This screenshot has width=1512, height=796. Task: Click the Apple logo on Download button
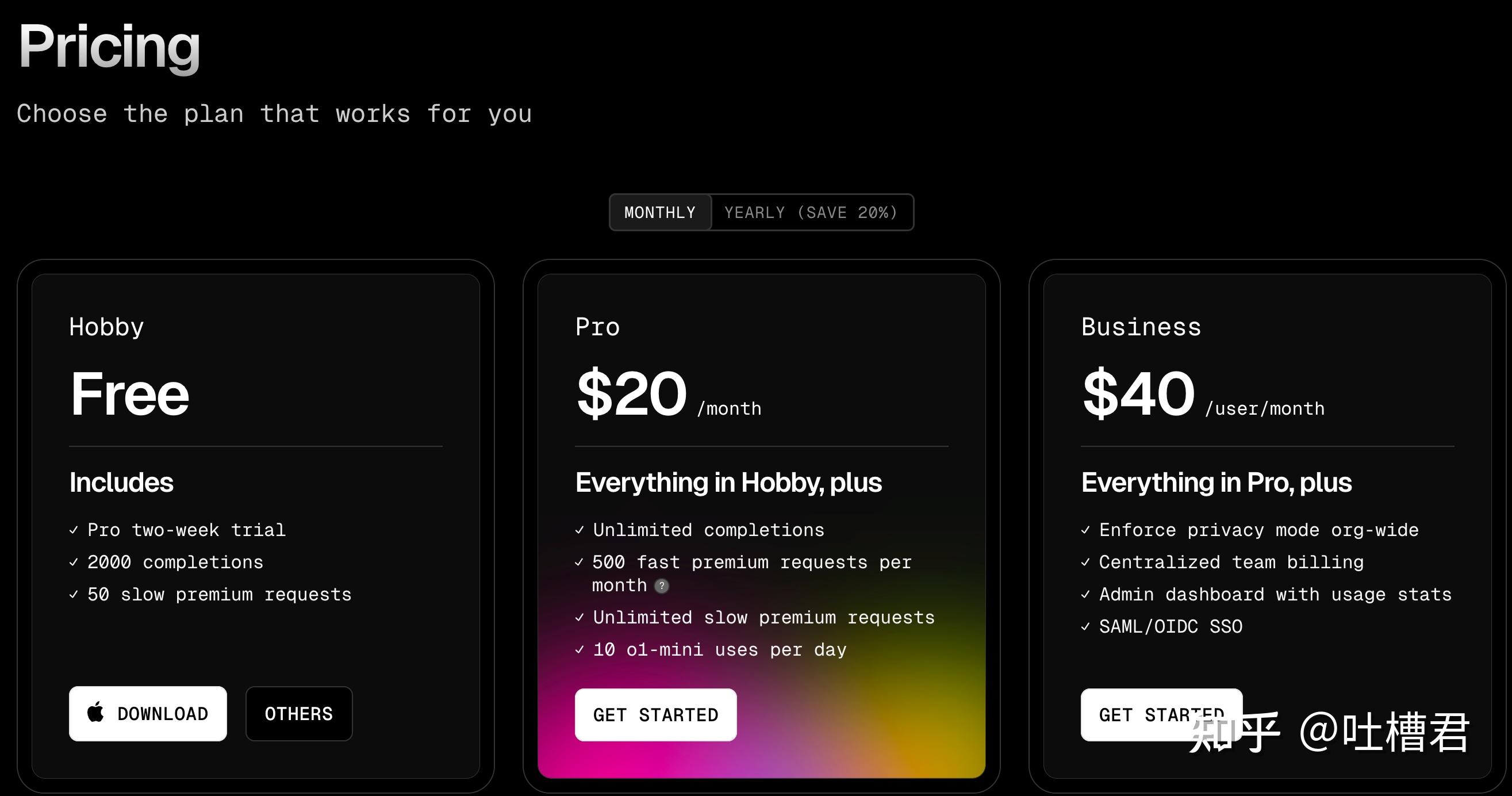95,713
